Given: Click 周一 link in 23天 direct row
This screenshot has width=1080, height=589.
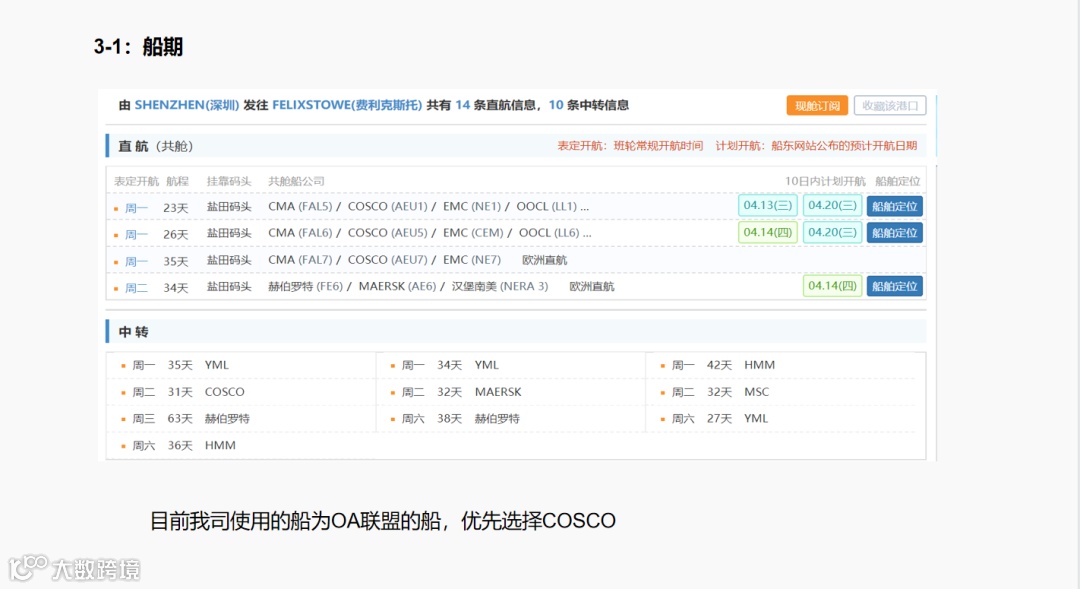Looking at the screenshot, I should tap(136, 207).
